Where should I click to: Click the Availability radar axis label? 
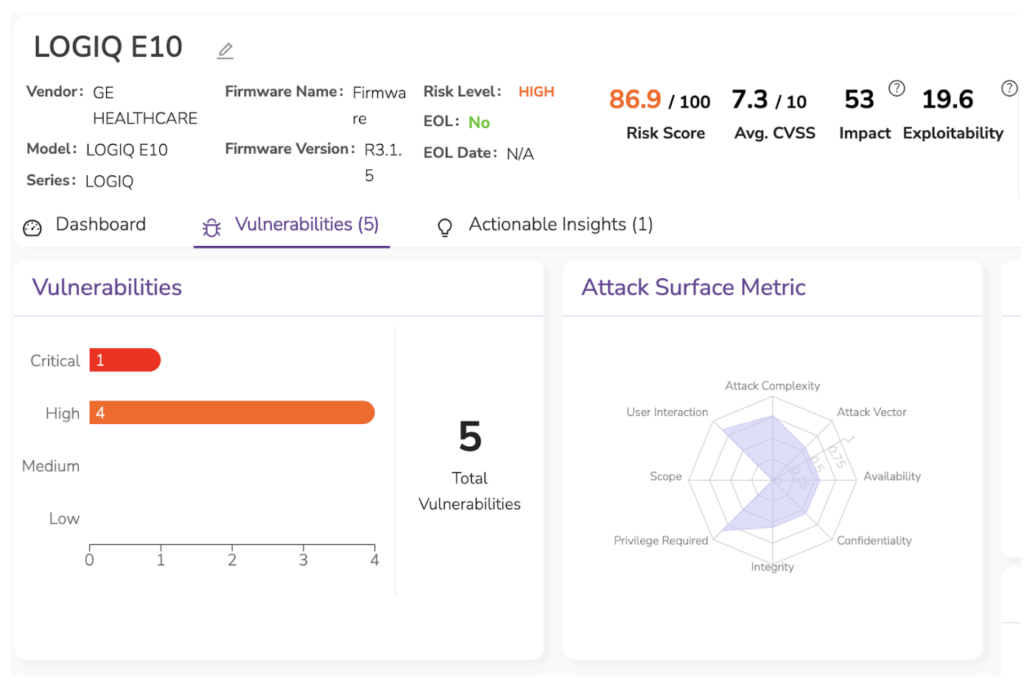(x=892, y=477)
